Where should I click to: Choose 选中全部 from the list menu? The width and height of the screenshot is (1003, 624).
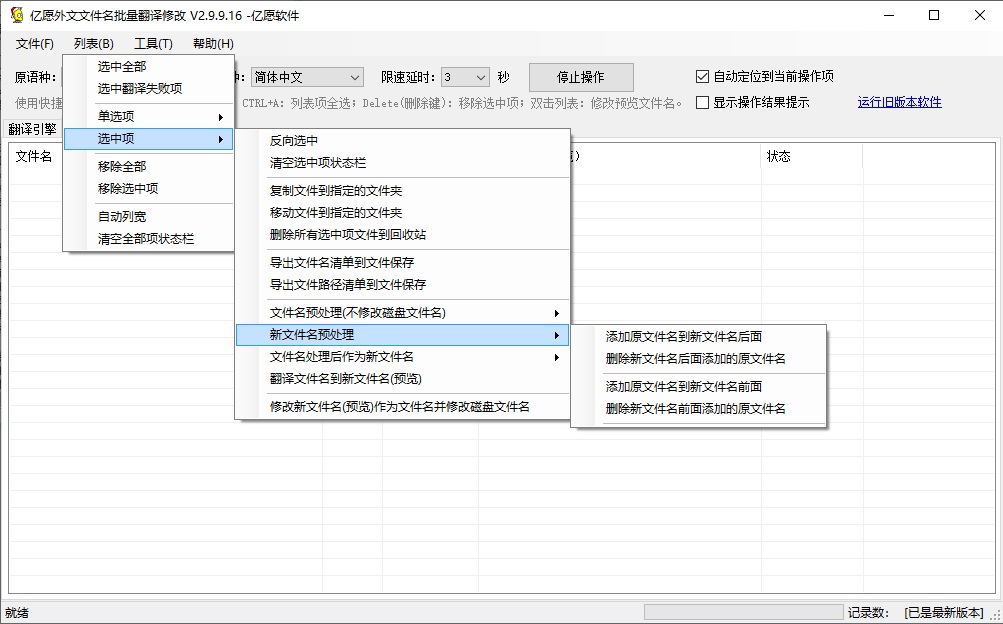(148, 66)
